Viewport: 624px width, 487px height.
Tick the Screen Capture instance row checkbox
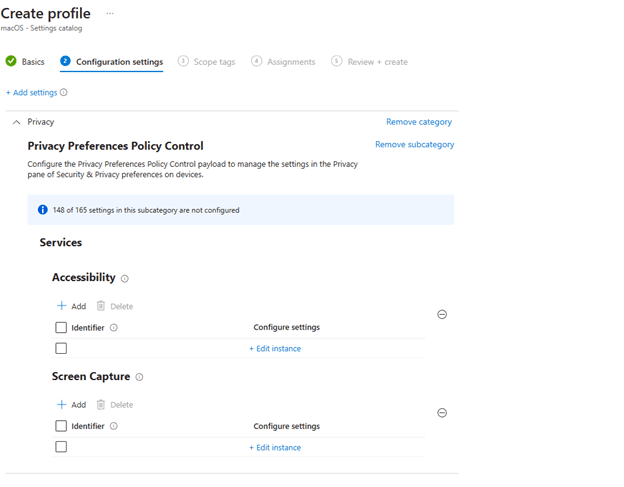click(61, 447)
